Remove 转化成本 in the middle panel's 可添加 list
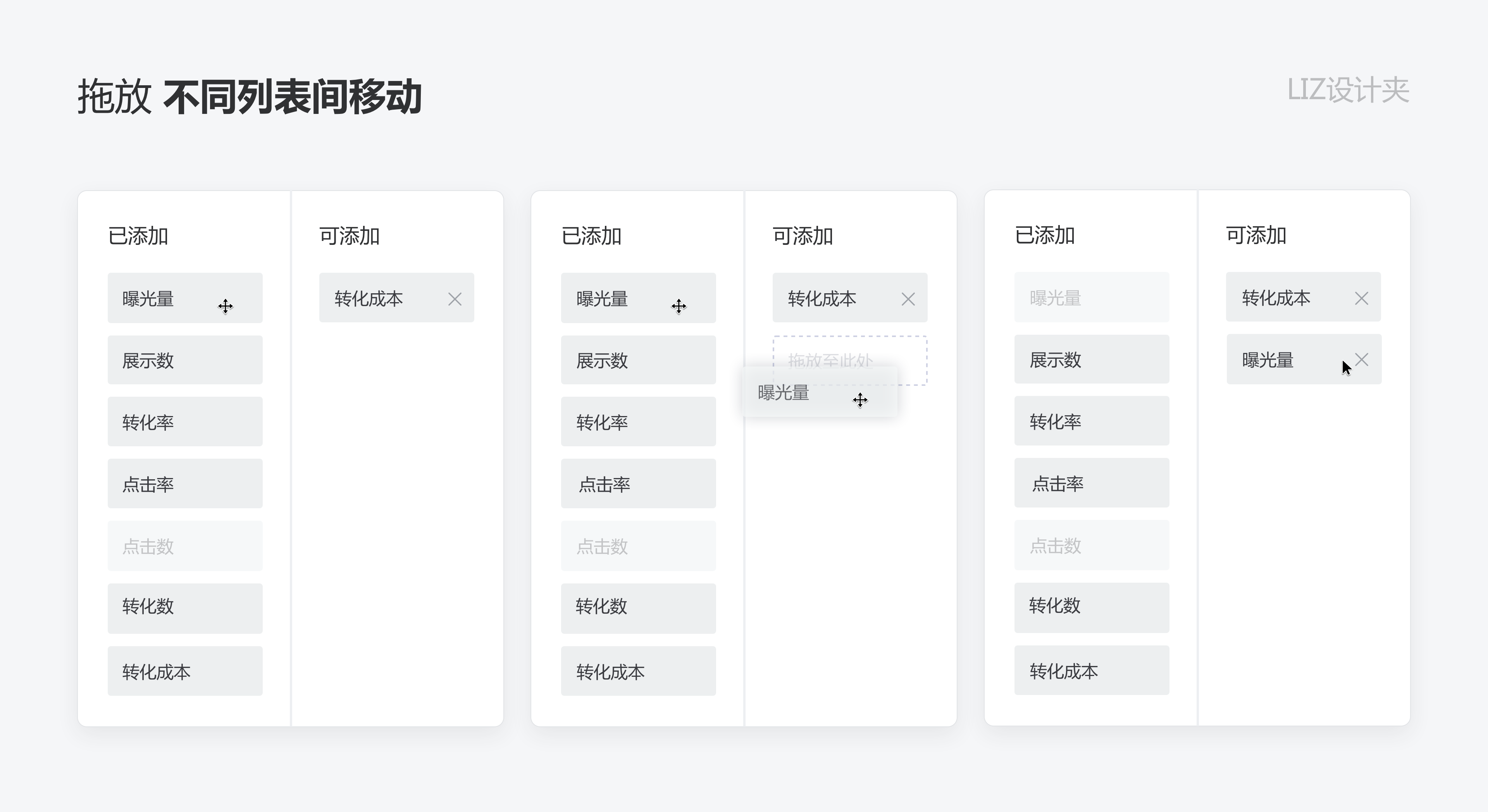This screenshot has height=812, width=1488. coord(908,299)
